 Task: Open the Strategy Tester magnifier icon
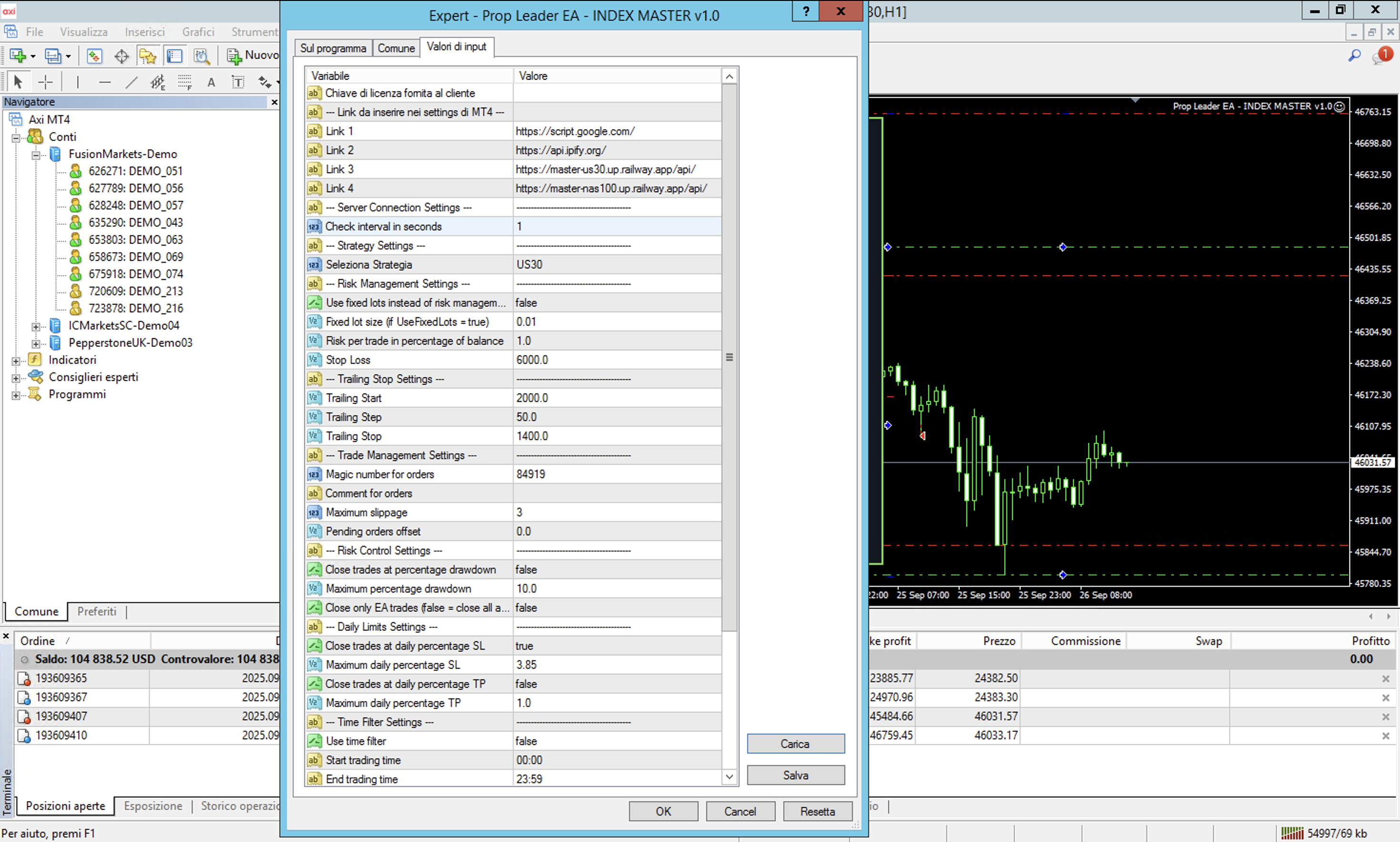pyautogui.click(x=201, y=56)
